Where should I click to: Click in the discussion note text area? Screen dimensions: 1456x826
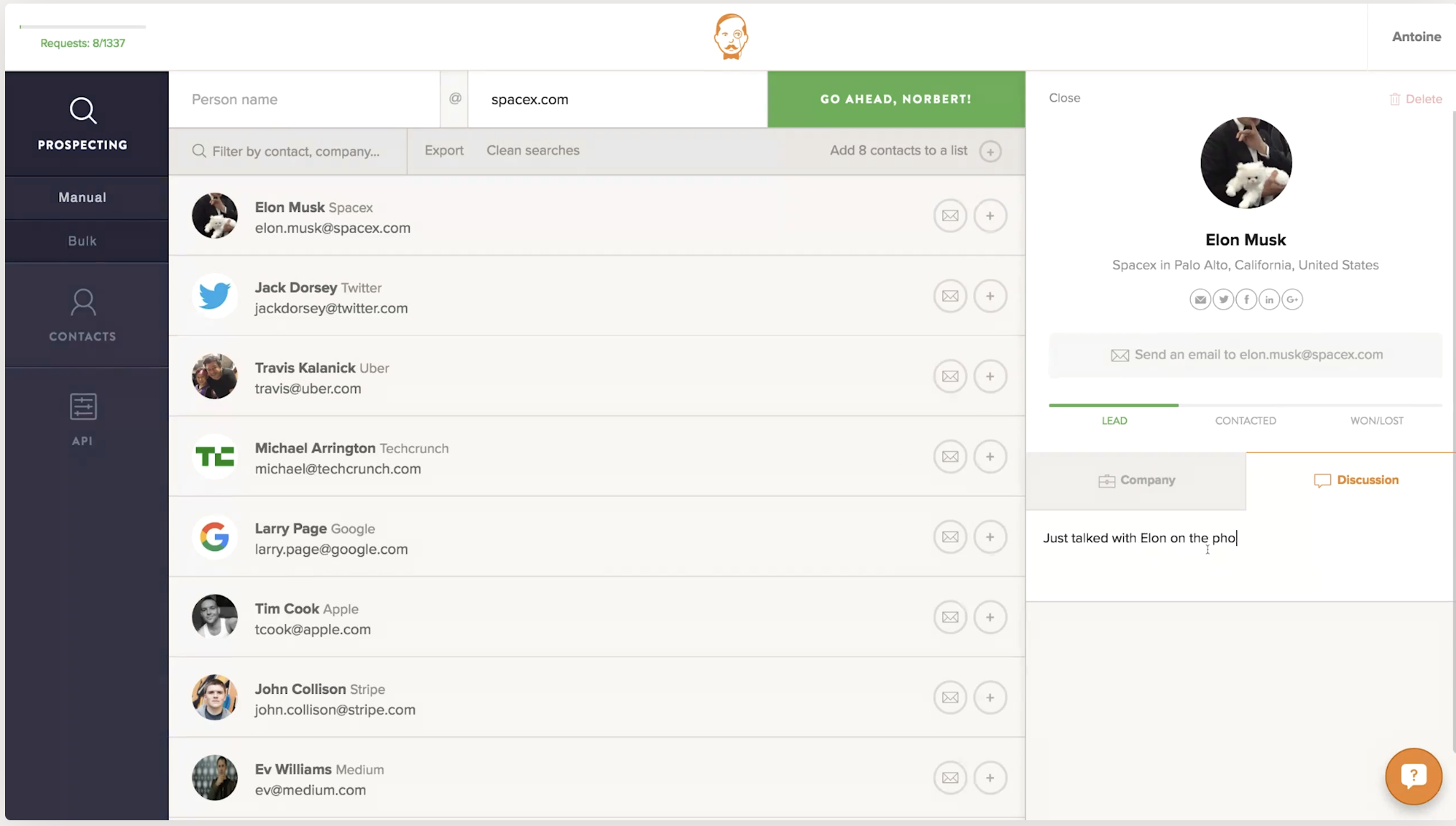[1240, 555]
